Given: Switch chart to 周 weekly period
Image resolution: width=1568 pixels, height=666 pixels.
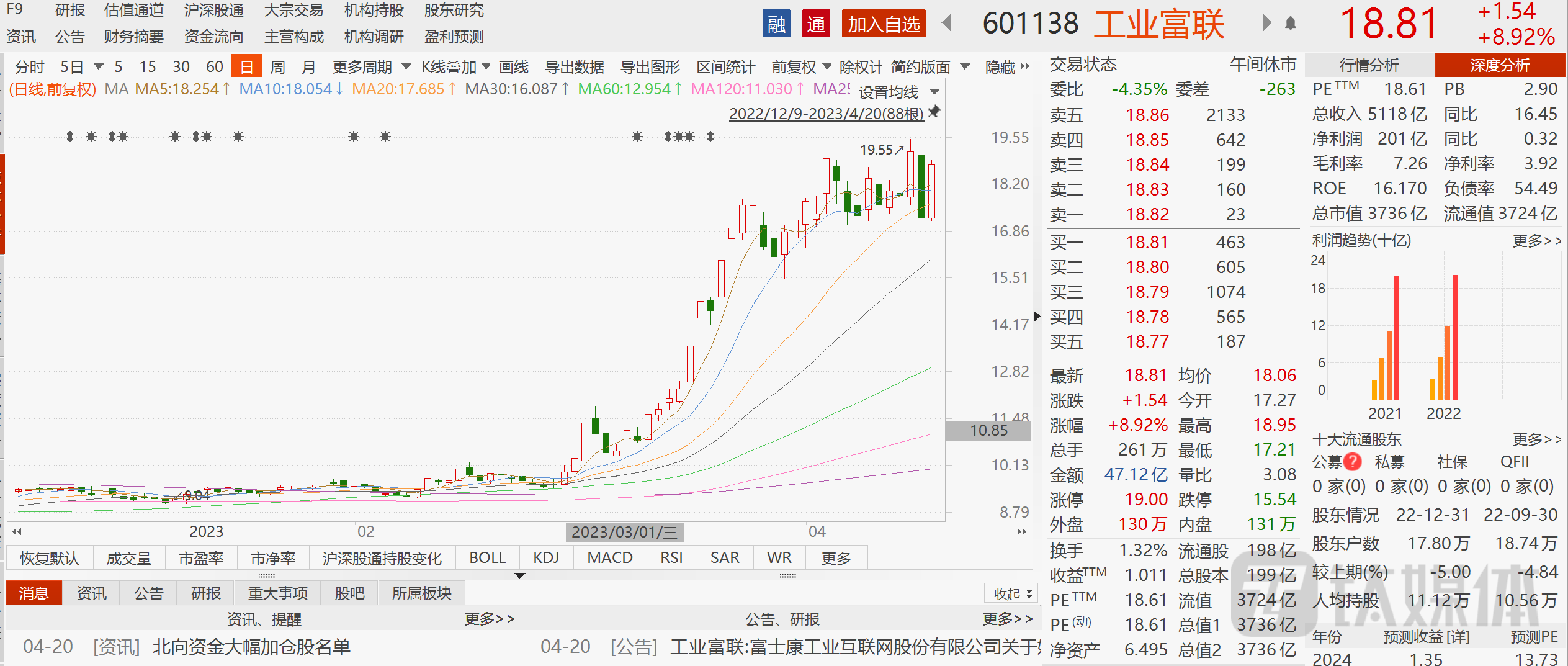Looking at the screenshot, I should point(277,66).
